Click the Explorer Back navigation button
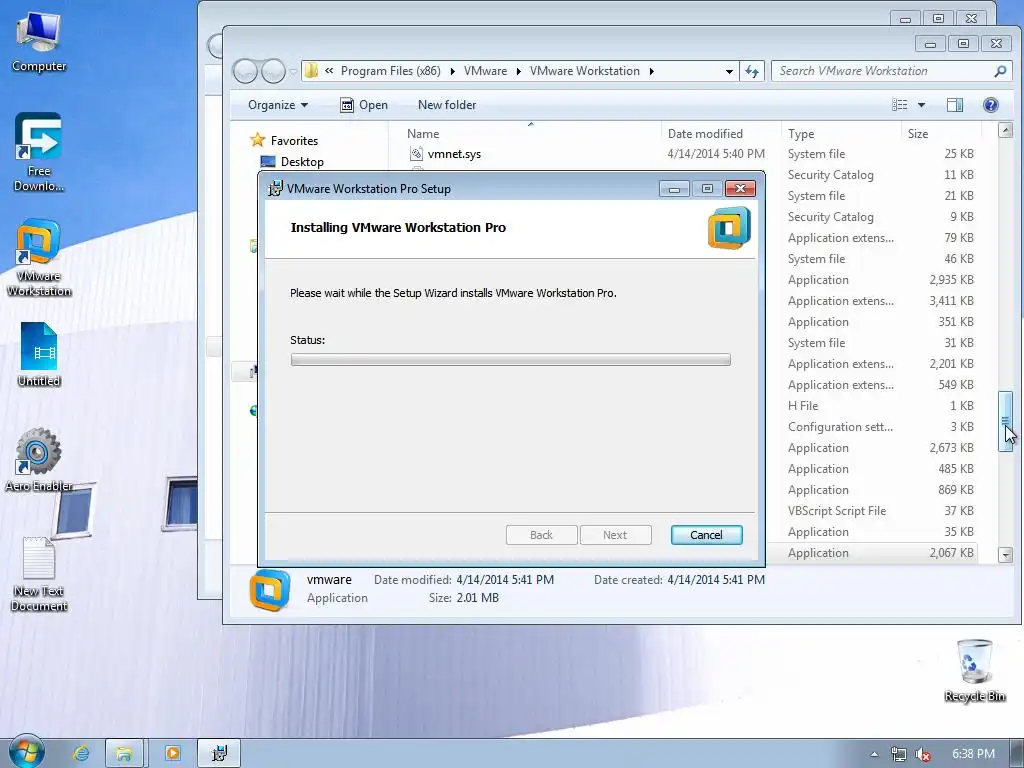 click(246, 71)
